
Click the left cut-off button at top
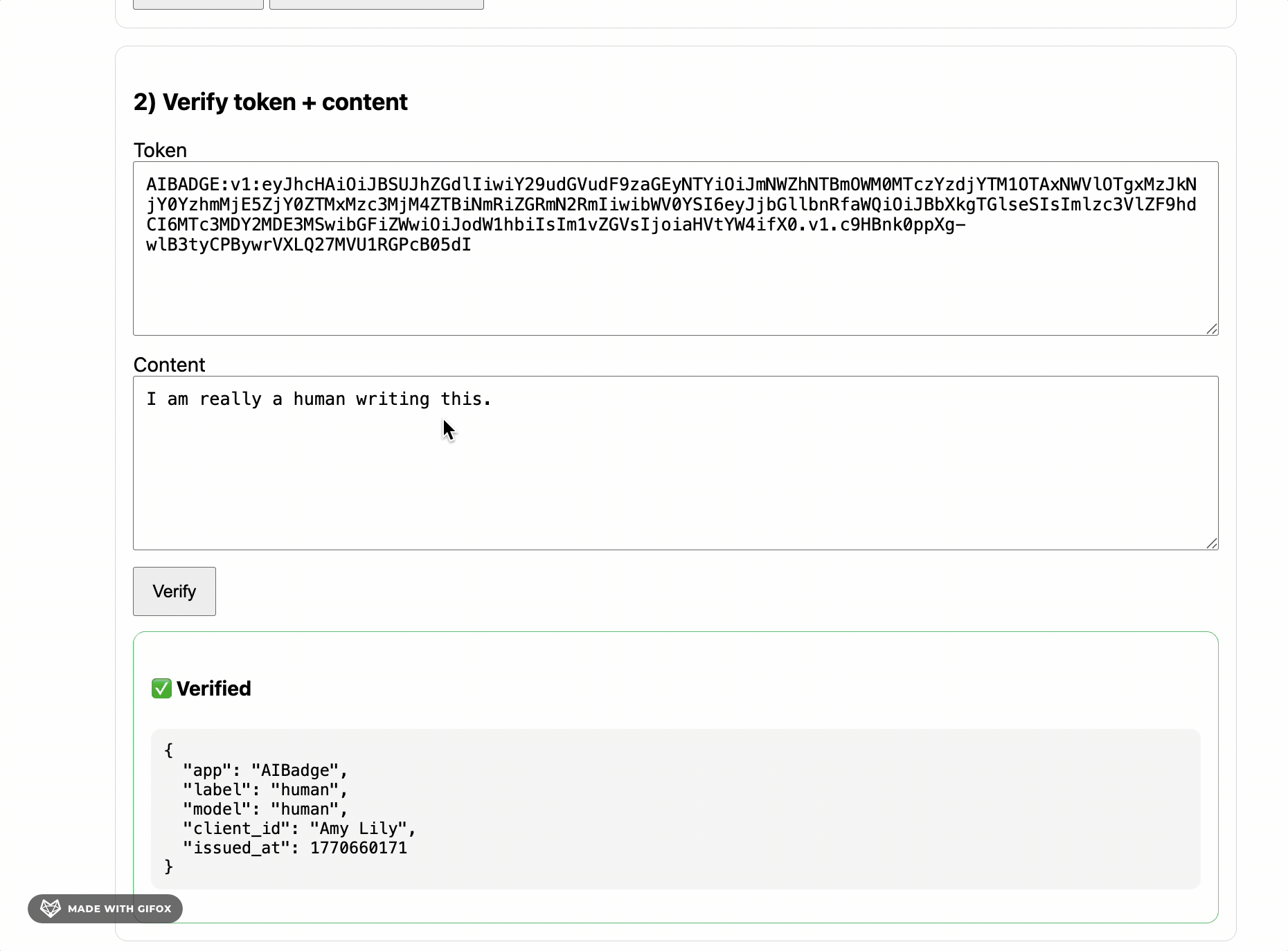click(x=198, y=4)
